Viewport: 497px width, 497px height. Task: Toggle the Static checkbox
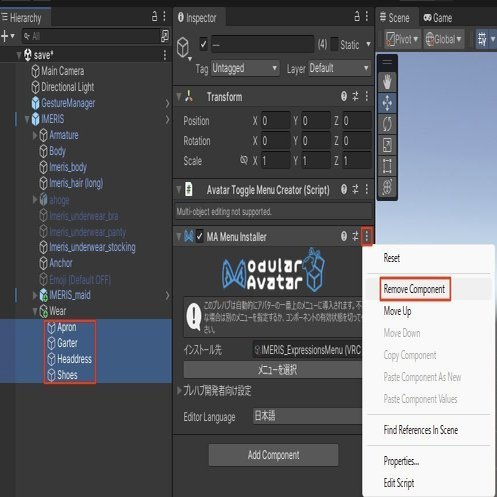point(334,44)
